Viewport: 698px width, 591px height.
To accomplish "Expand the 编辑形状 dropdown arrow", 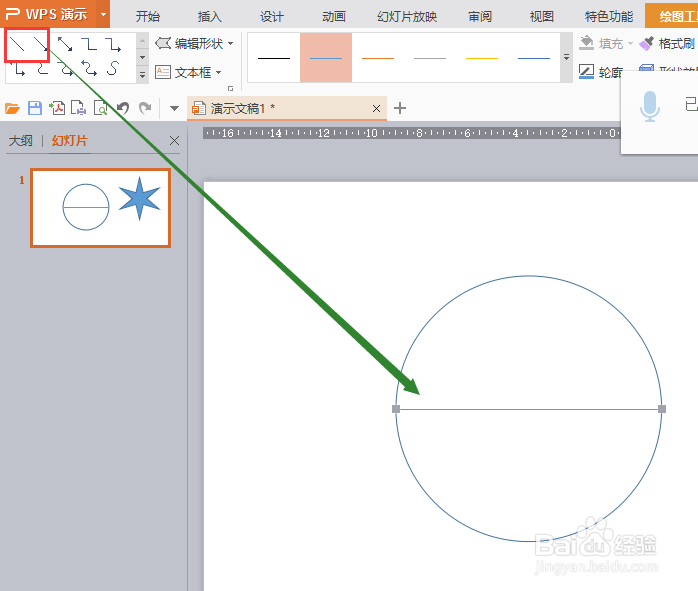I will [x=231, y=44].
